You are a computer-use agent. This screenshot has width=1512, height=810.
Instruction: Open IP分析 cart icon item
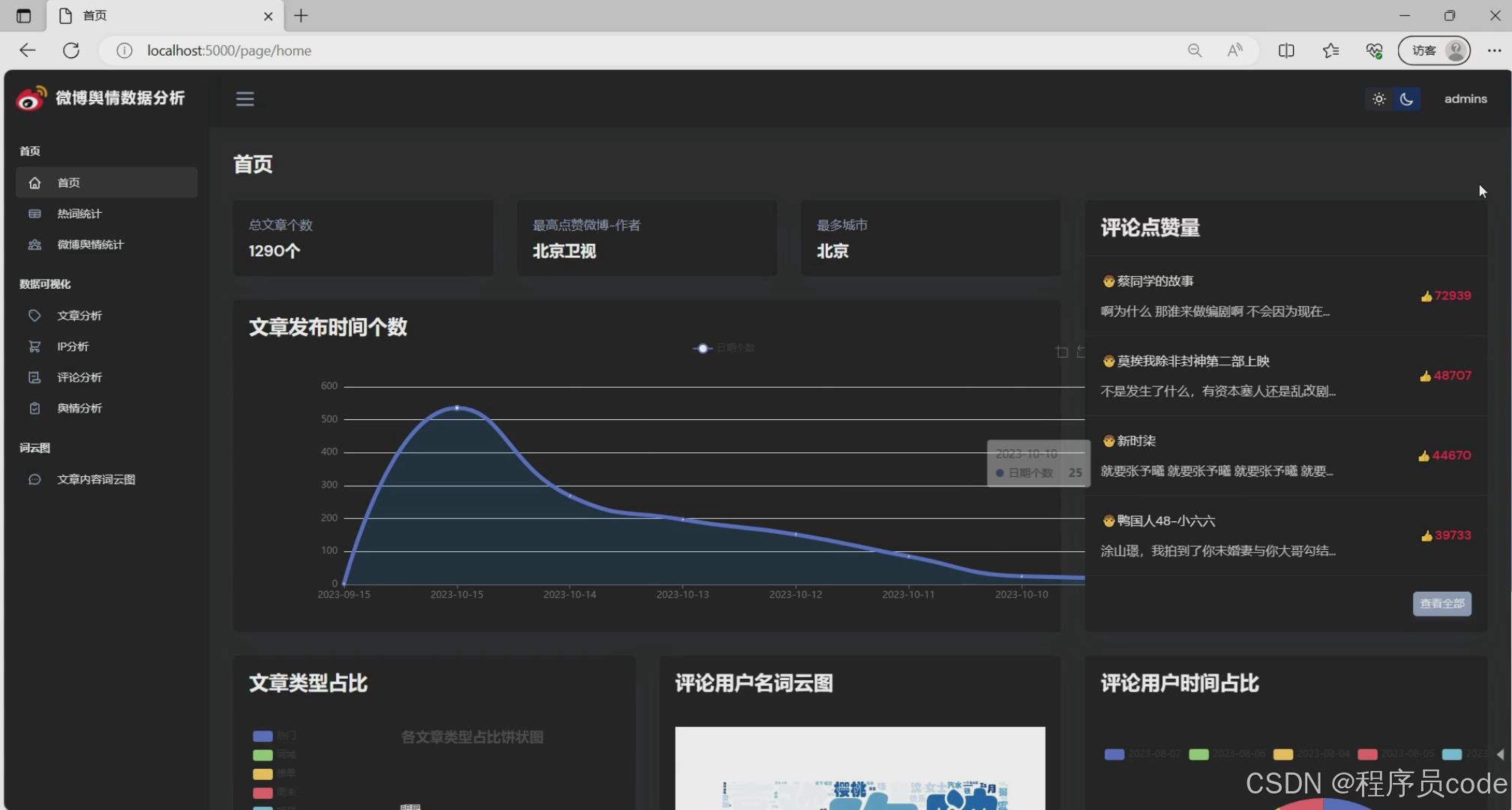[x=72, y=346]
